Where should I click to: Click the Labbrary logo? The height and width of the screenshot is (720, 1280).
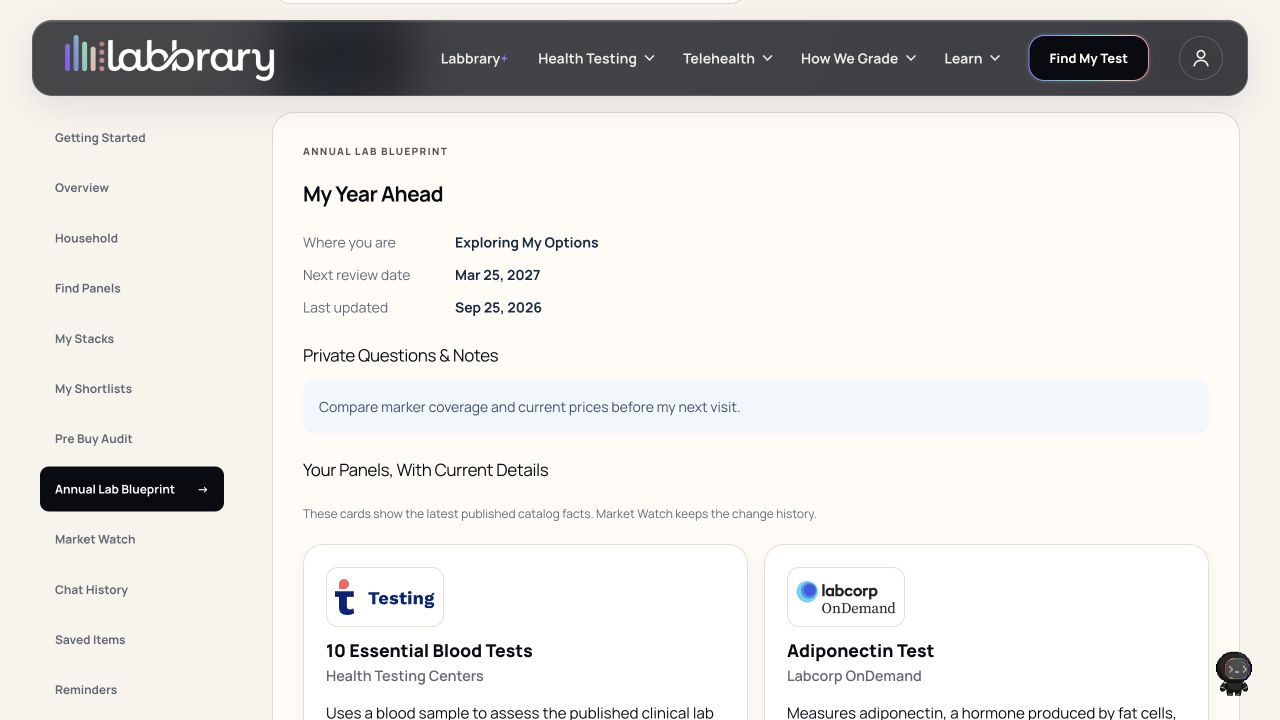(169, 58)
